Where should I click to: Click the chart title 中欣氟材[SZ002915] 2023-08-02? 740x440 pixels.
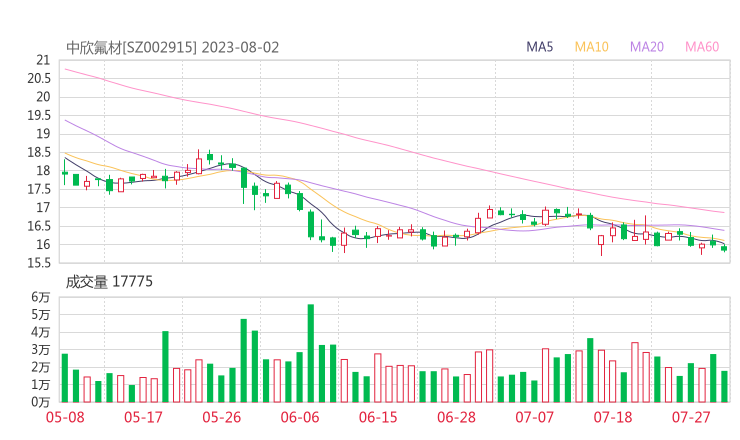(172, 48)
